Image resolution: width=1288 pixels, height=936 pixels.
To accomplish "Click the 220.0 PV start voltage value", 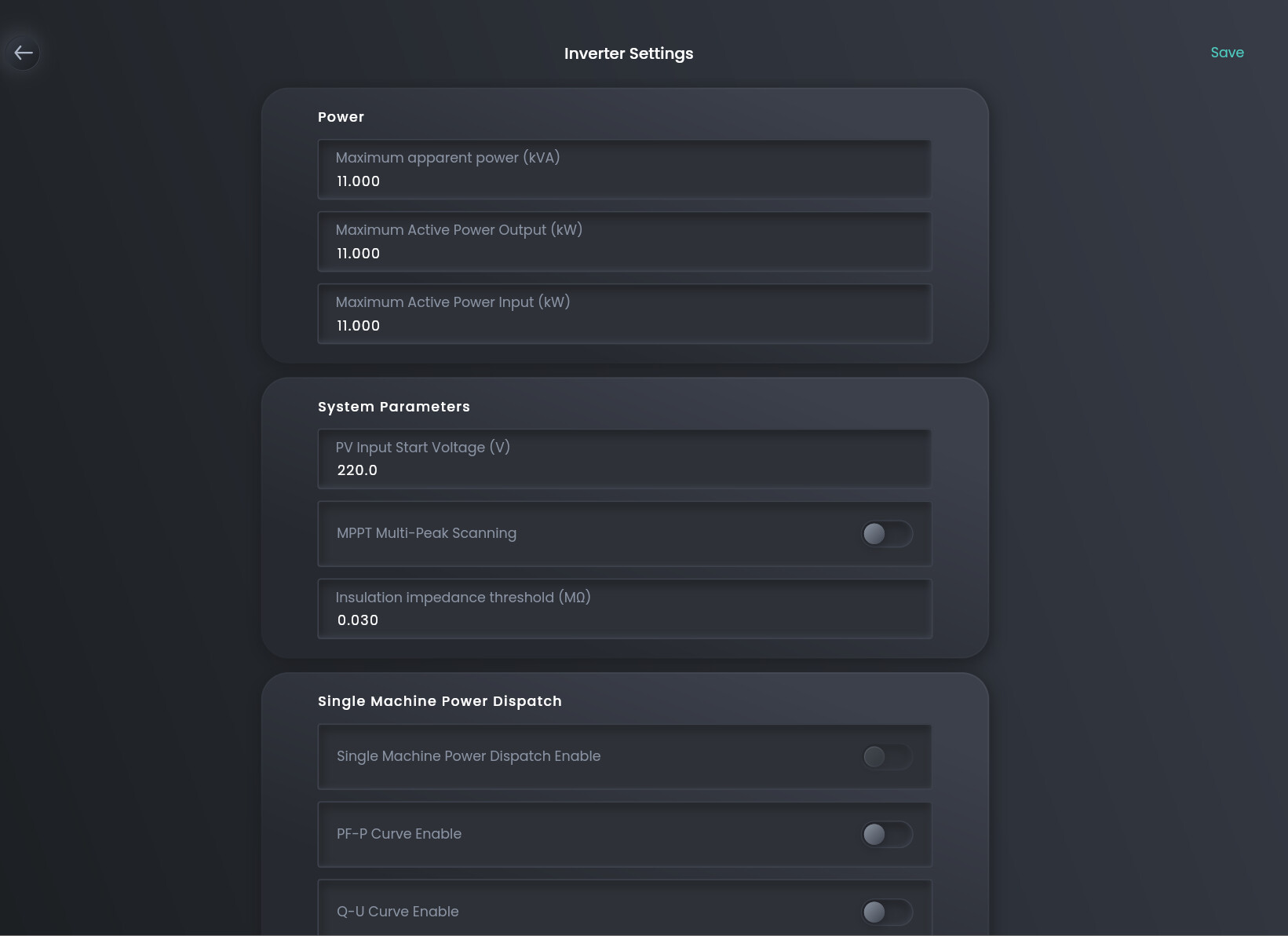I will [358, 470].
